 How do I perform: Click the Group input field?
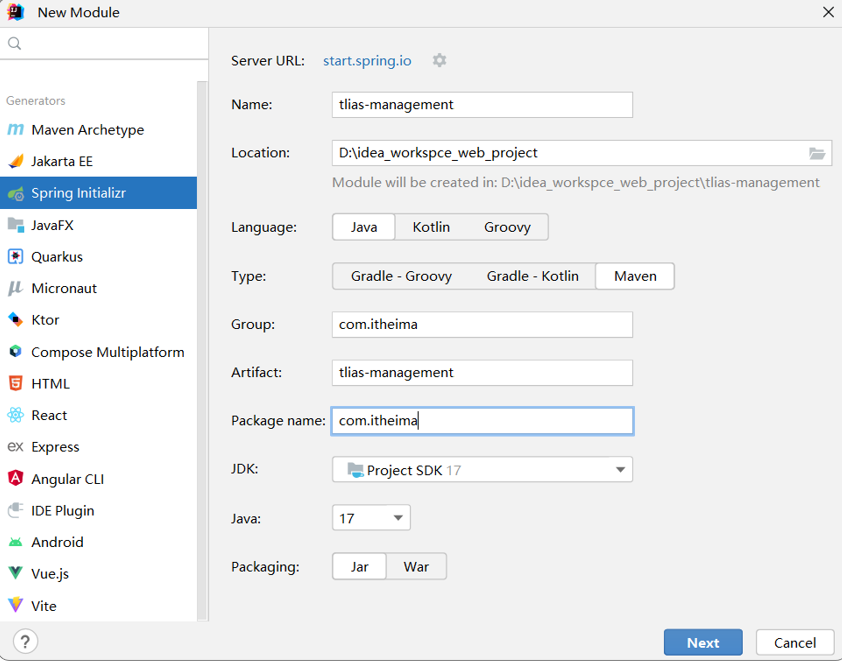point(482,324)
